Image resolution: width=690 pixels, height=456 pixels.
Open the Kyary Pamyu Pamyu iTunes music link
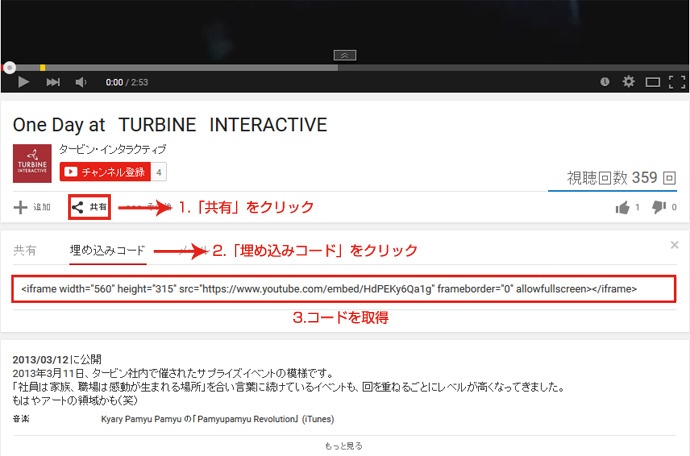click(217, 419)
